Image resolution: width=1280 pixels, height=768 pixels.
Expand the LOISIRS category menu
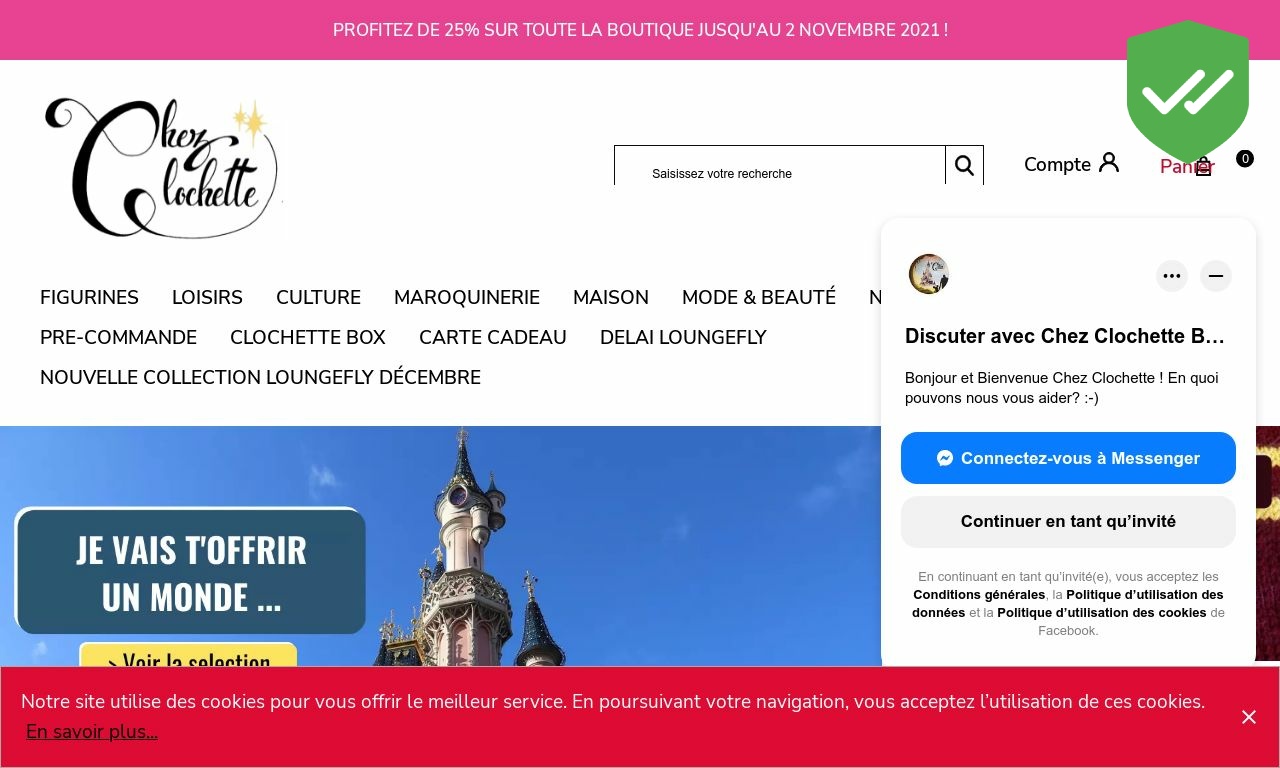207,297
